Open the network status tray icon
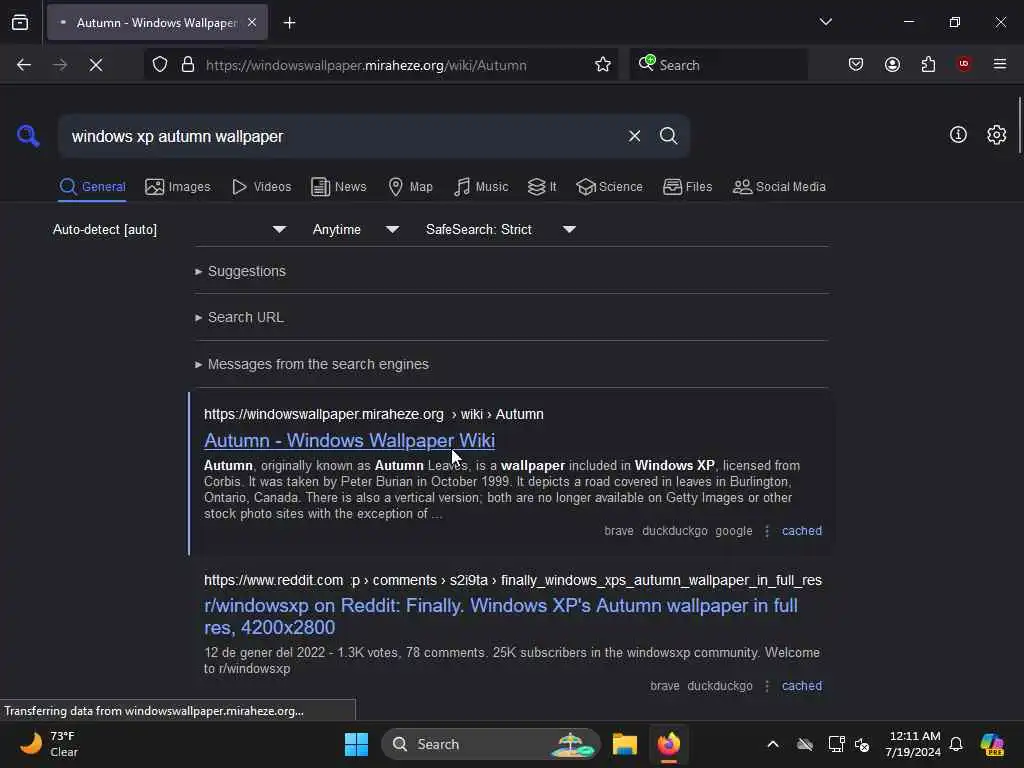This screenshot has width=1024, height=768. point(836,744)
